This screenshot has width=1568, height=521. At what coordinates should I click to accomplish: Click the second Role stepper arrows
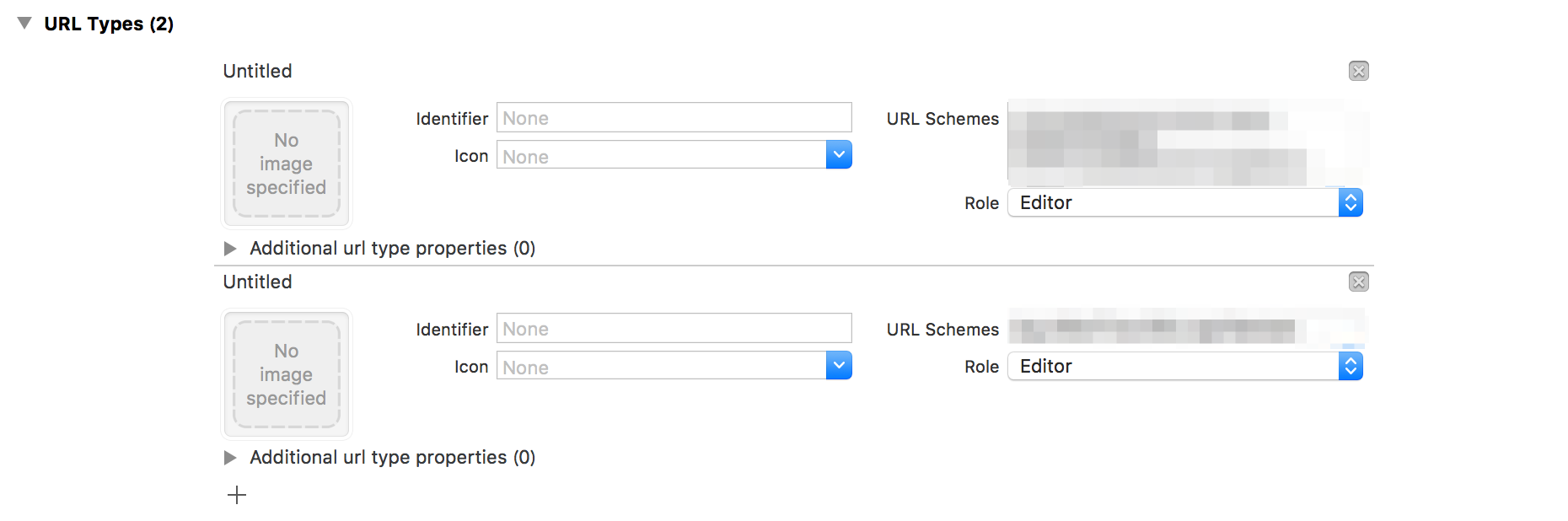pos(1351,366)
